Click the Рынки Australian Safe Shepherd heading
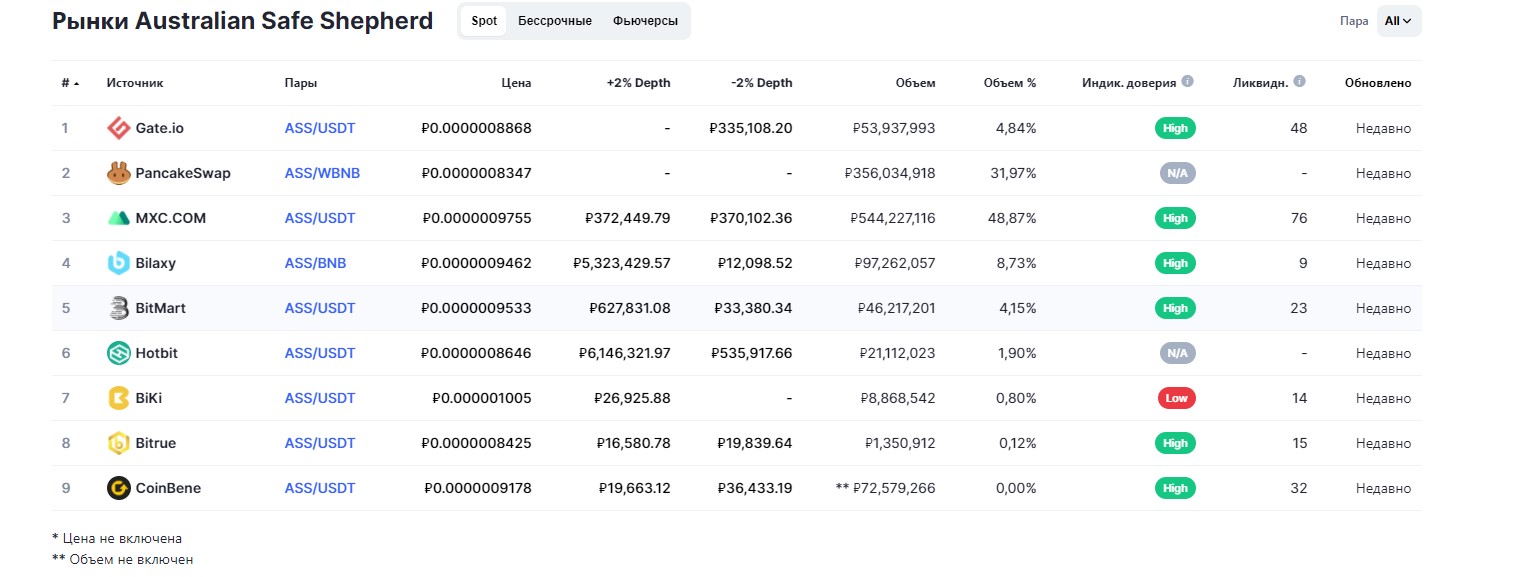This screenshot has width=1515, height=577. click(242, 21)
